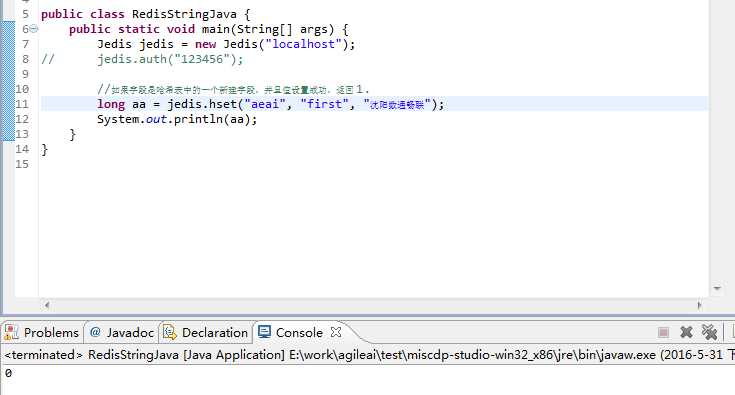
Task: Click the commented jedis.auth line
Action: [170, 59]
